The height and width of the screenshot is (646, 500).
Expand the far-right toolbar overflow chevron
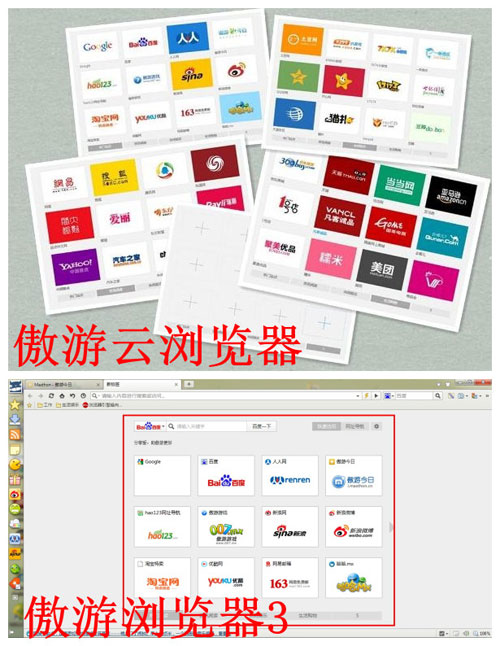488,396
